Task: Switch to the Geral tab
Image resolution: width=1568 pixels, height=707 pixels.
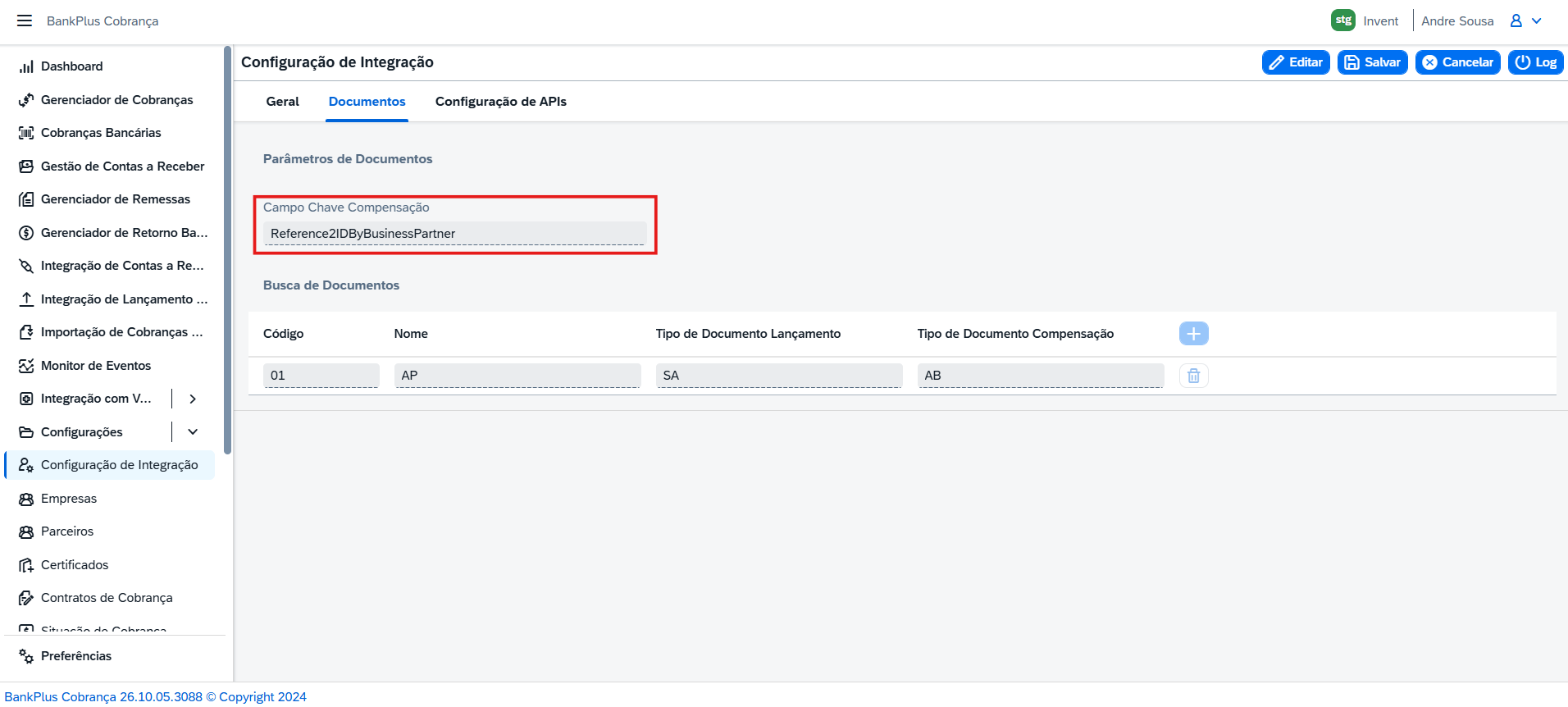Action: point(283,102)
